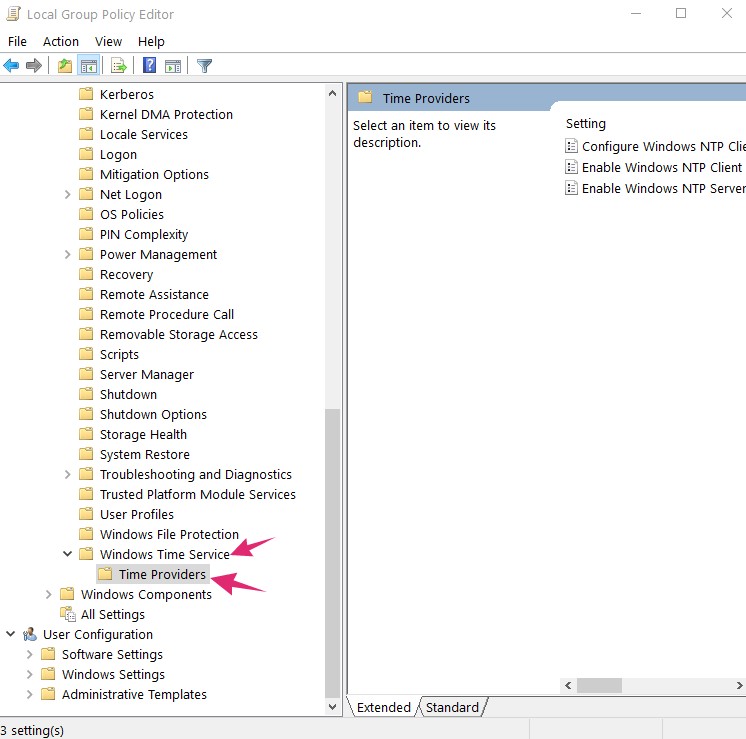
Task: Click the tree scrollbar down arrow
Action: [333, 707]
